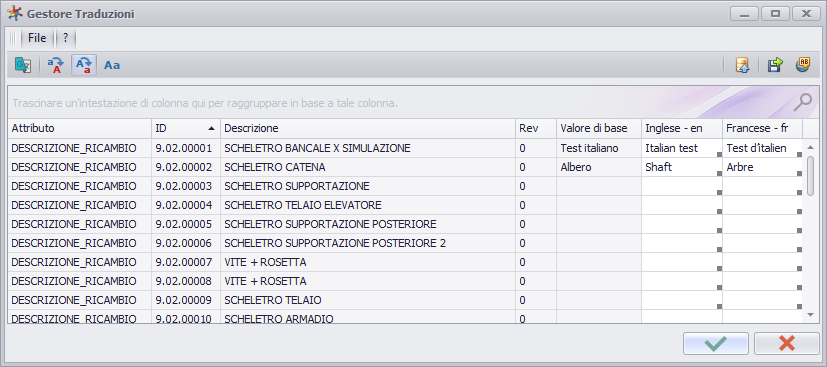Click the Descrizione column header
827x367 pixels.
pos(368,128)
